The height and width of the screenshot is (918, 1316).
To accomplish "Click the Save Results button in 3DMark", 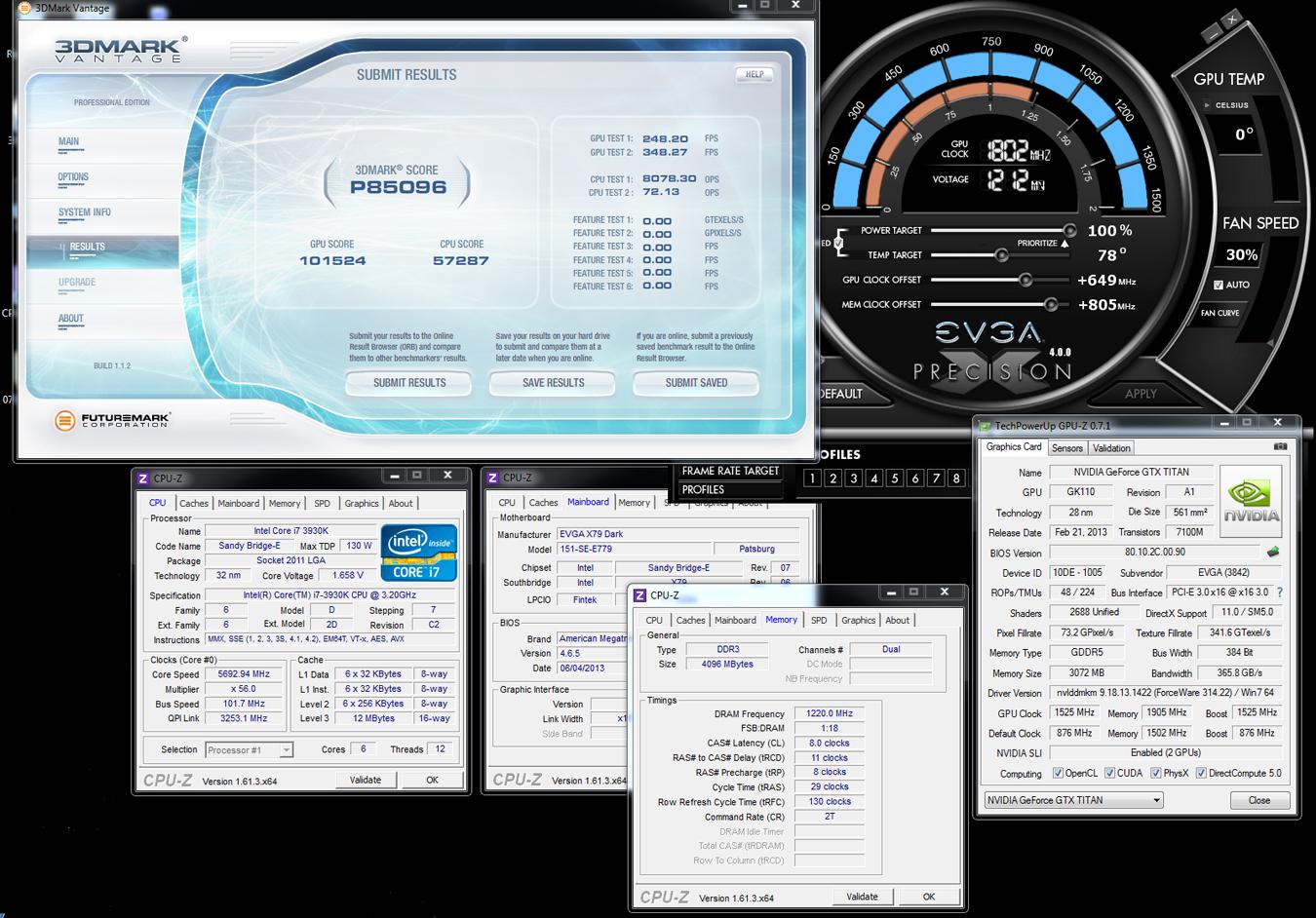I will tap(553, 383).
